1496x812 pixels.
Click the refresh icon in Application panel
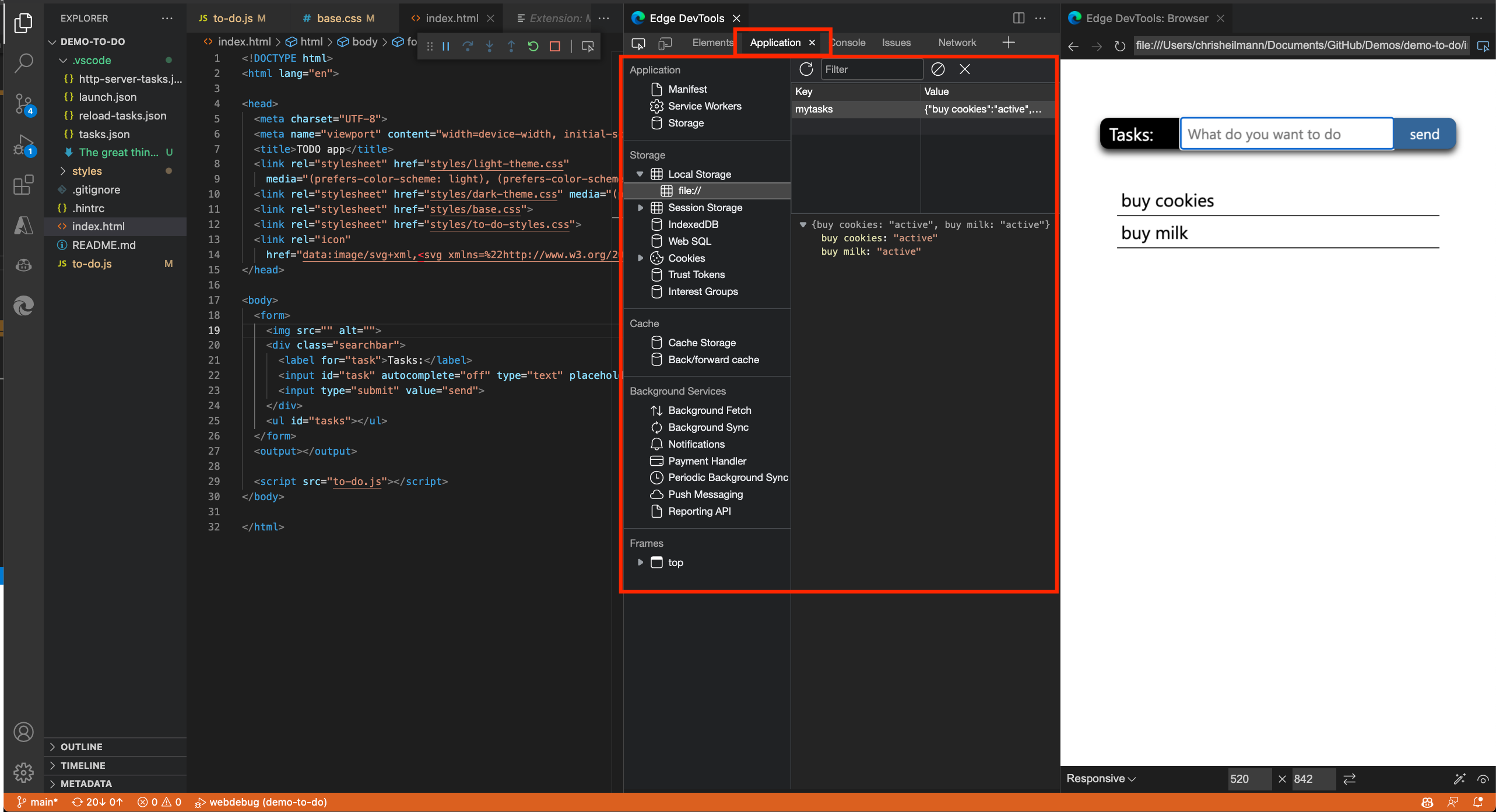[x=806, y=69]
